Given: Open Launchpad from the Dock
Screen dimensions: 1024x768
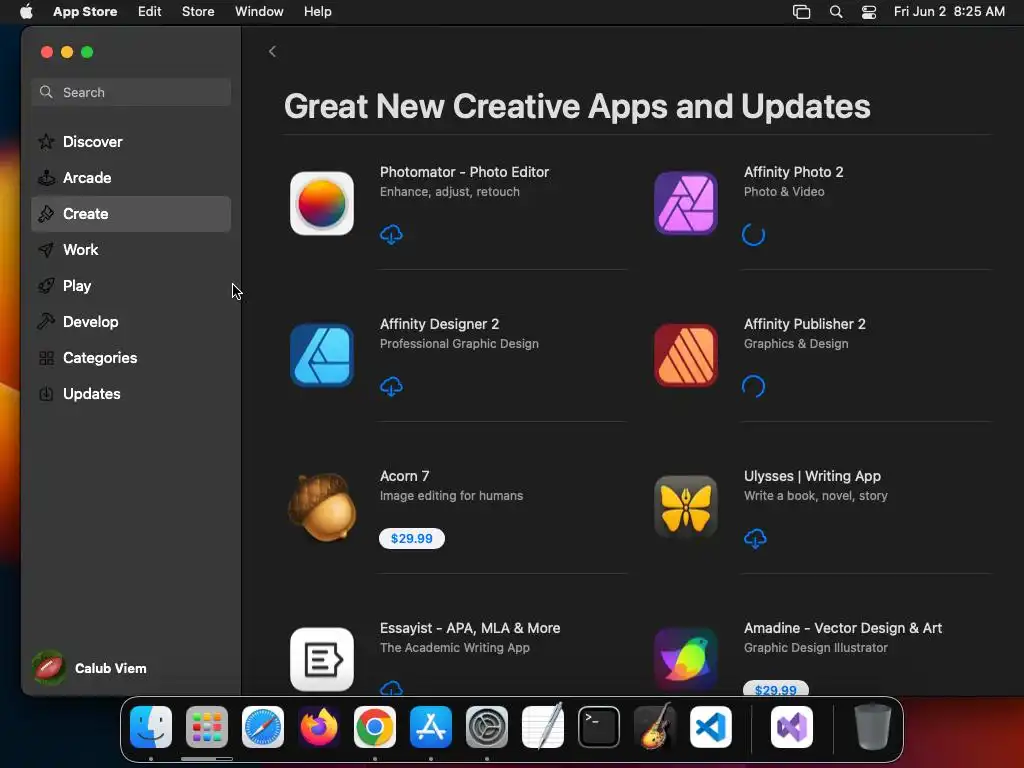Looking at the screenshot, I should (x=207, y=727).
